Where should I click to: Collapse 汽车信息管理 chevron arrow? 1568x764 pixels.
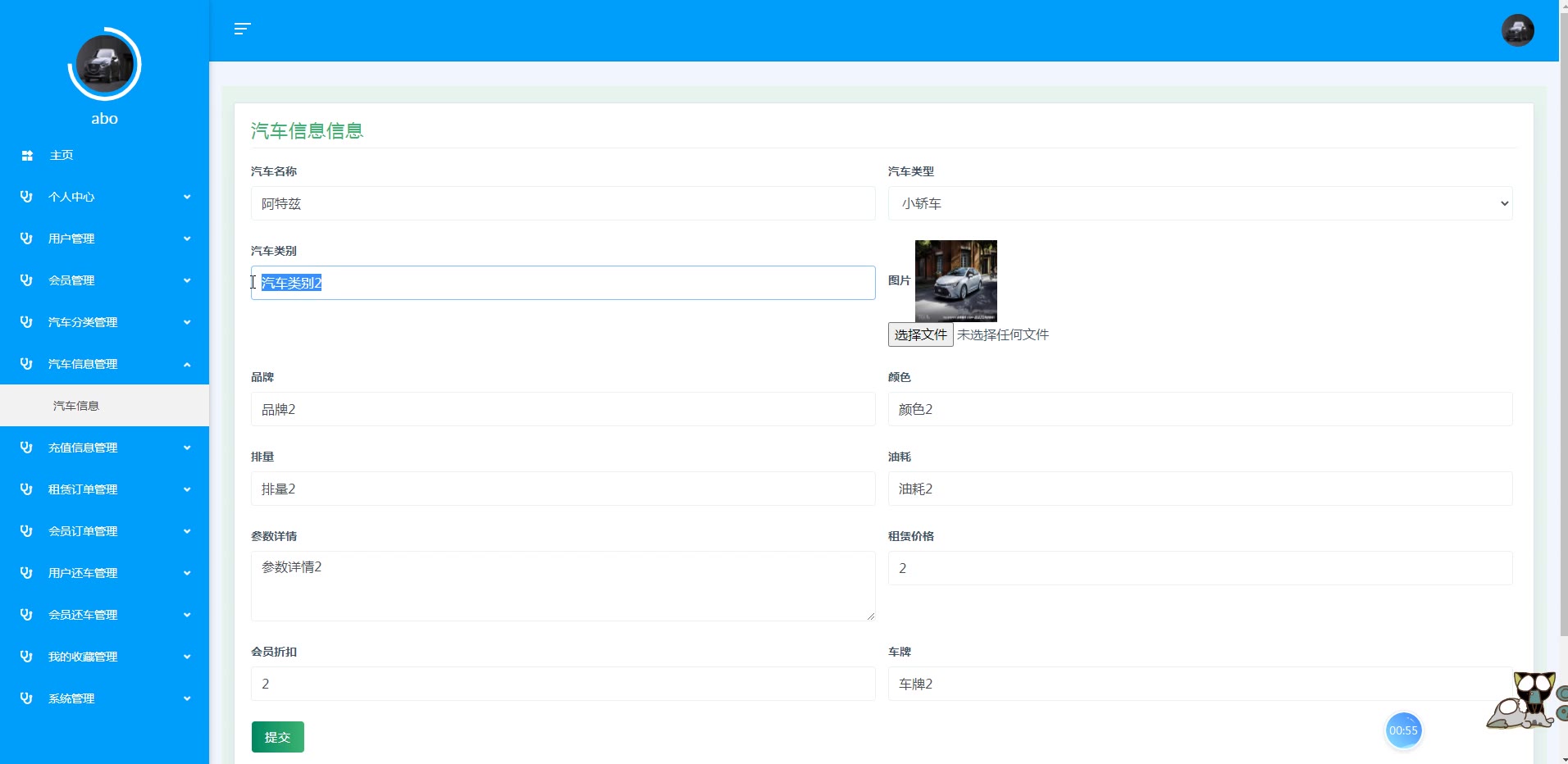(x=187, y=364)
